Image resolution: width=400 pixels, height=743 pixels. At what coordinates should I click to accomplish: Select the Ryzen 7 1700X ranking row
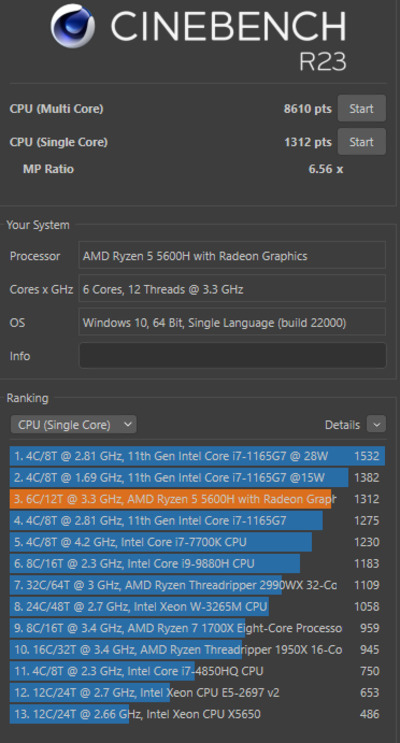197,628
